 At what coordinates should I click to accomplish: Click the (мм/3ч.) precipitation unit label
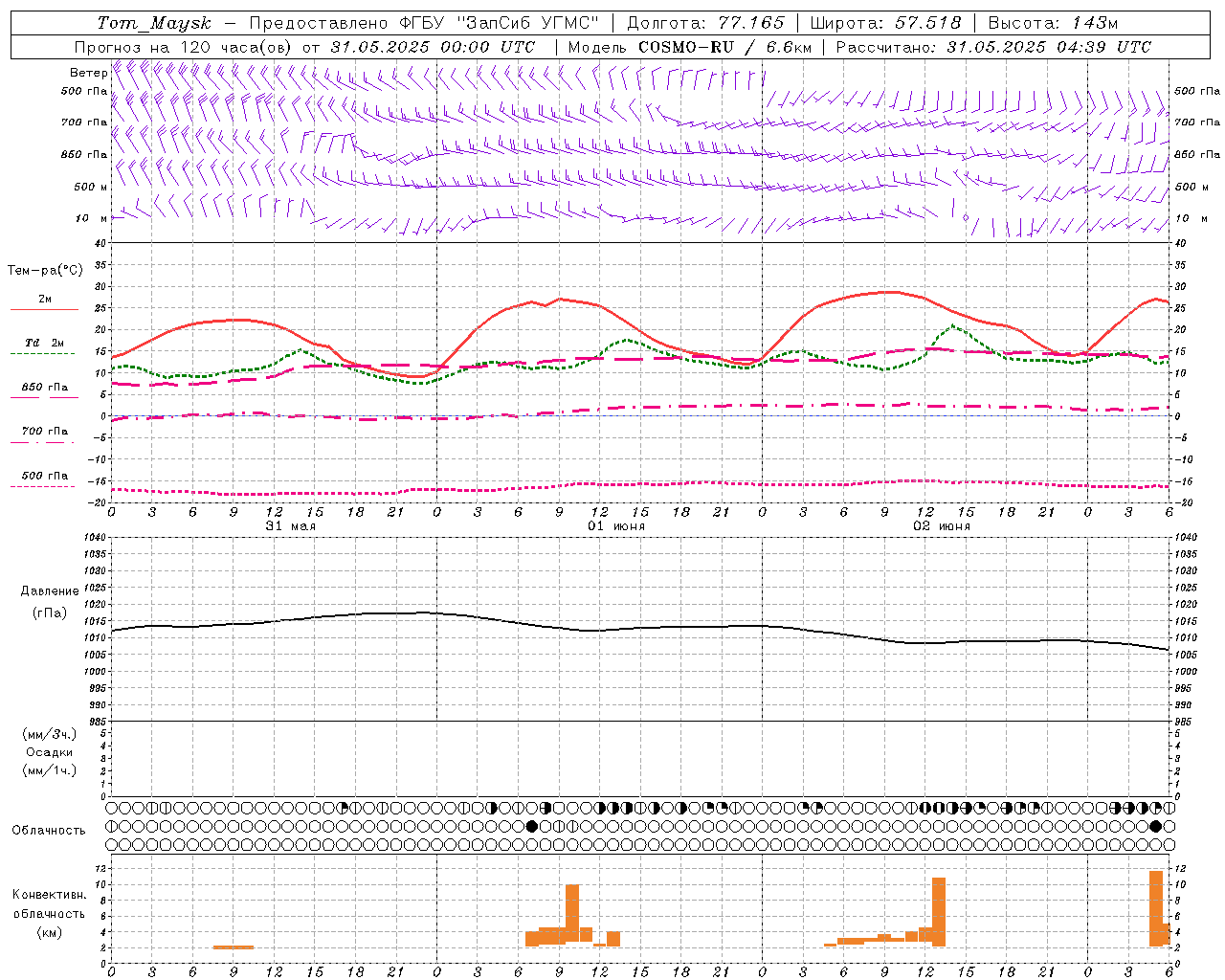(x=49, y=734)
